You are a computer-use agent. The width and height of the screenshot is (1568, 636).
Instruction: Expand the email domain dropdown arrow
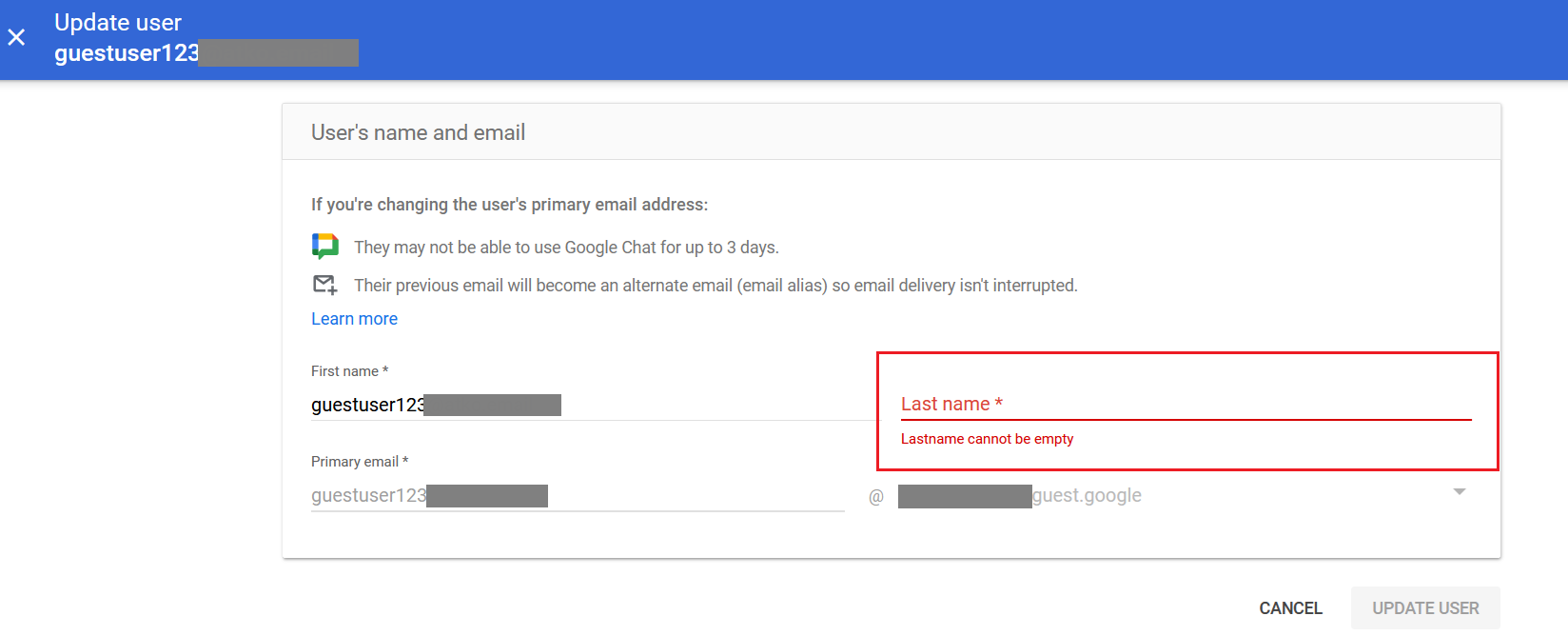[x=1460, y=492]
